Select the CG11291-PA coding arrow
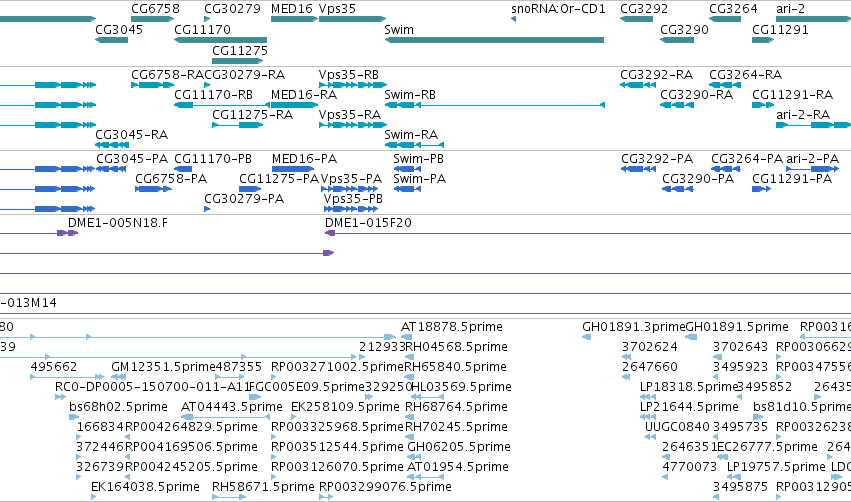851x502 pixels. tap(761, 189)
